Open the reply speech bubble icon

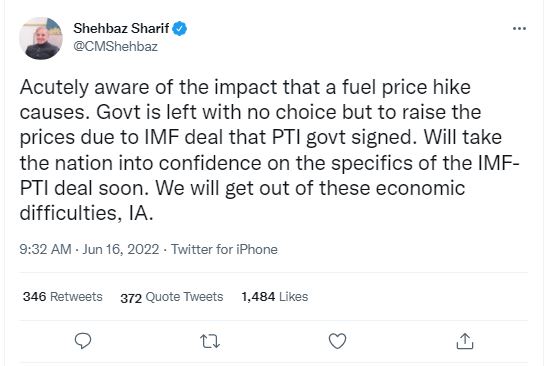tap(83, 341)
